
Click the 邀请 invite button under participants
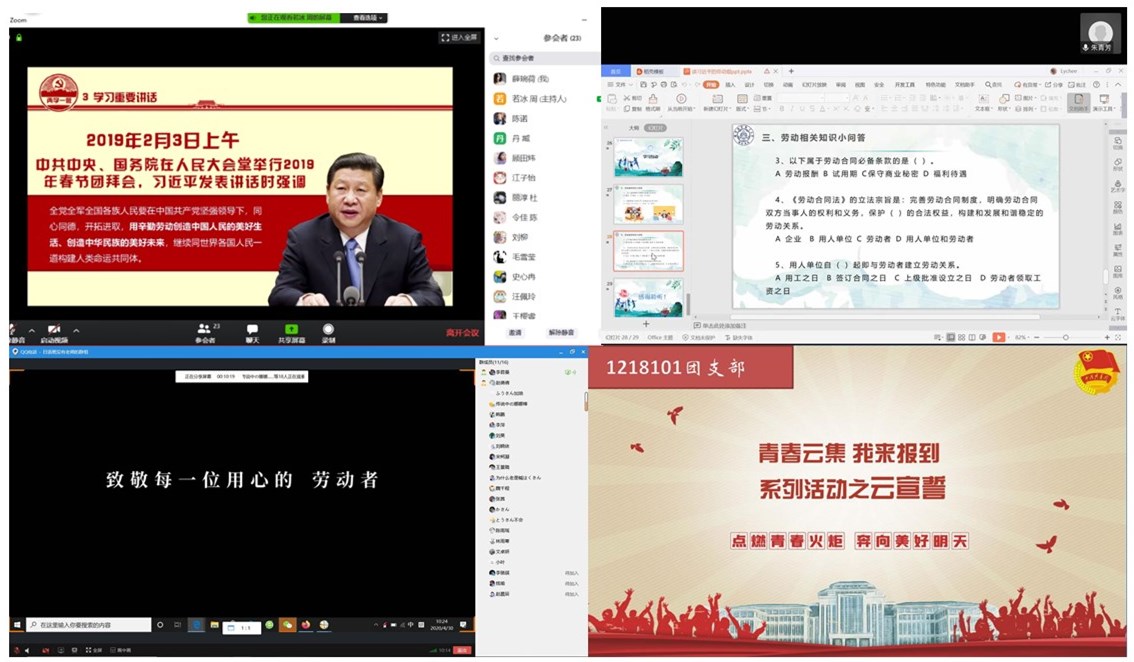pos(515,333)
